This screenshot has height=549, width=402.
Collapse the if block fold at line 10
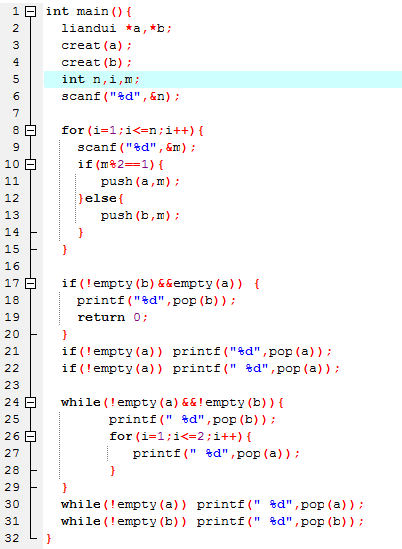[x=31, y=165]
